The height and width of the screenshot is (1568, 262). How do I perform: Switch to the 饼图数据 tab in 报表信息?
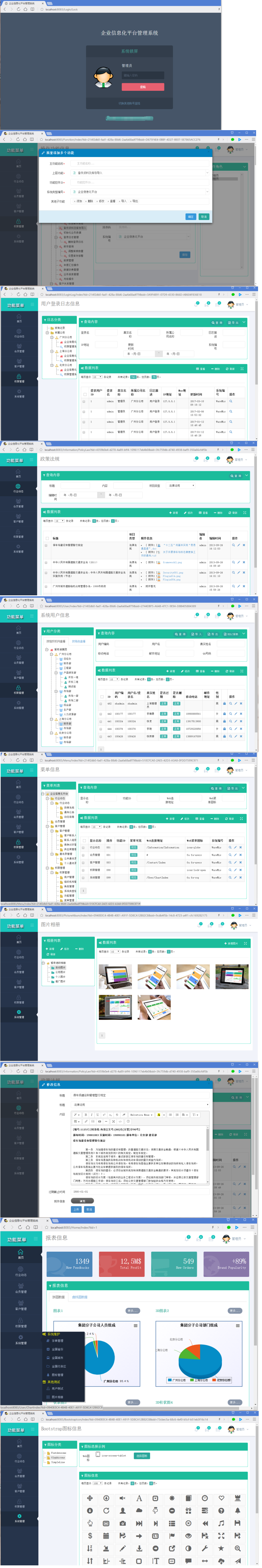point(59,1297)
